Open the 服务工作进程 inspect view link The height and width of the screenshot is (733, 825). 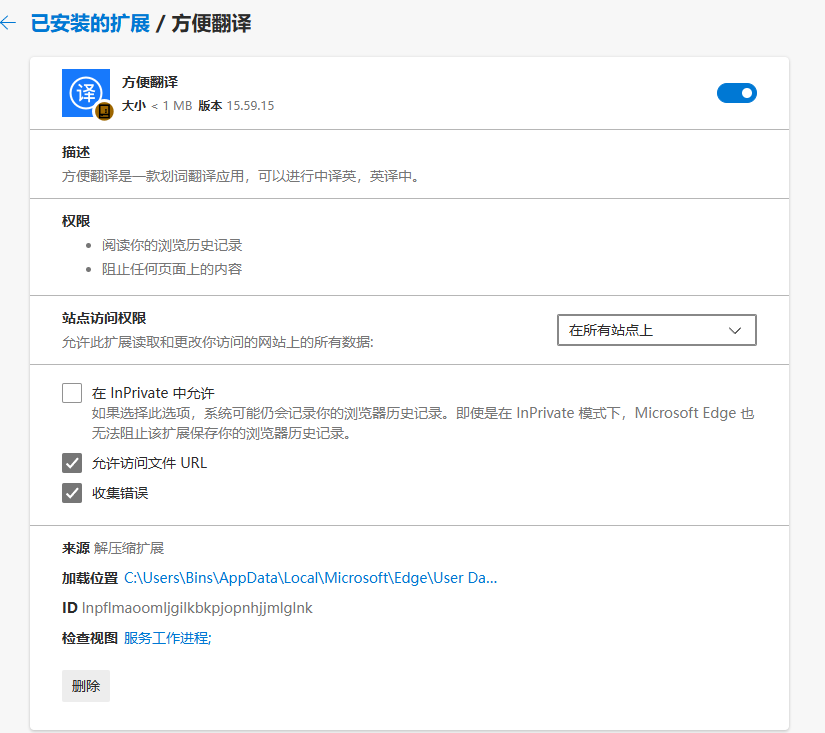coord(167,638)
